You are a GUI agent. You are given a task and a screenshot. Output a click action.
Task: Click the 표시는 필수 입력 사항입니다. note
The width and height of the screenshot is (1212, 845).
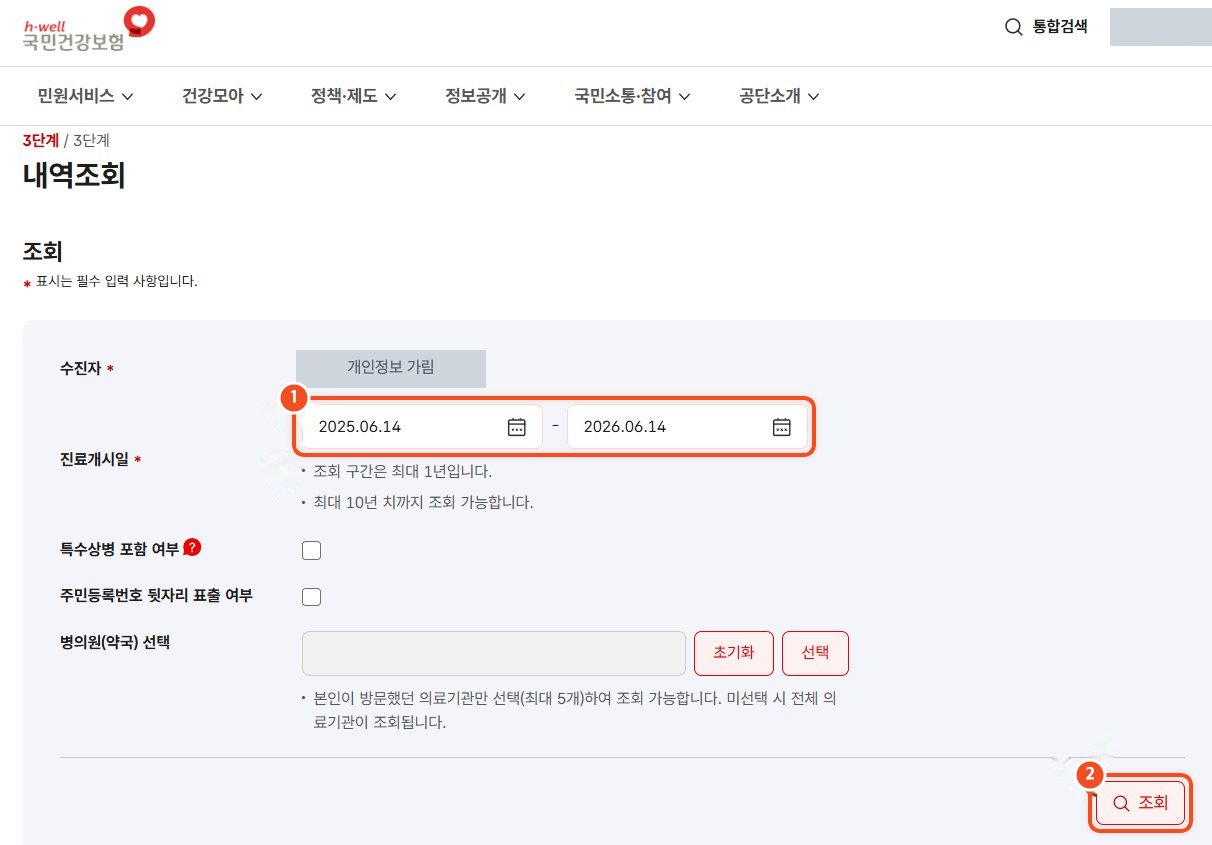pos(116,281)
